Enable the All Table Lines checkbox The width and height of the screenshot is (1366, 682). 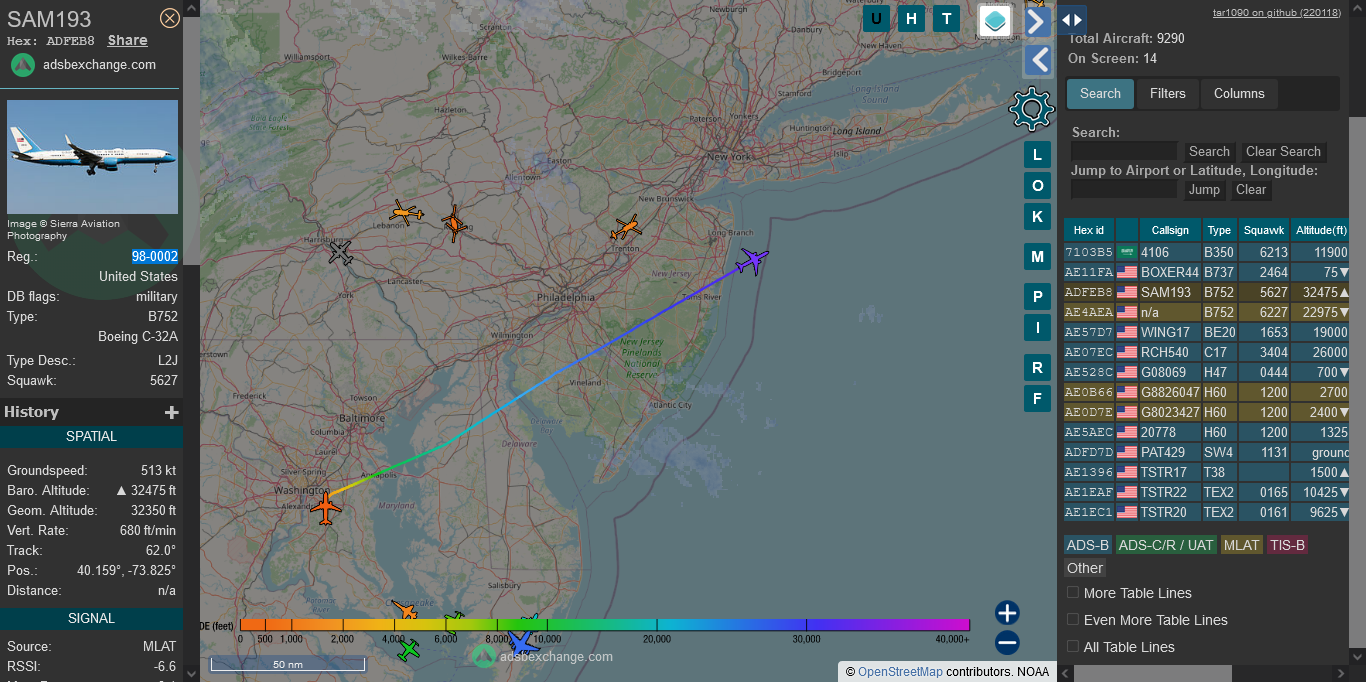(x=1073, y=647)
